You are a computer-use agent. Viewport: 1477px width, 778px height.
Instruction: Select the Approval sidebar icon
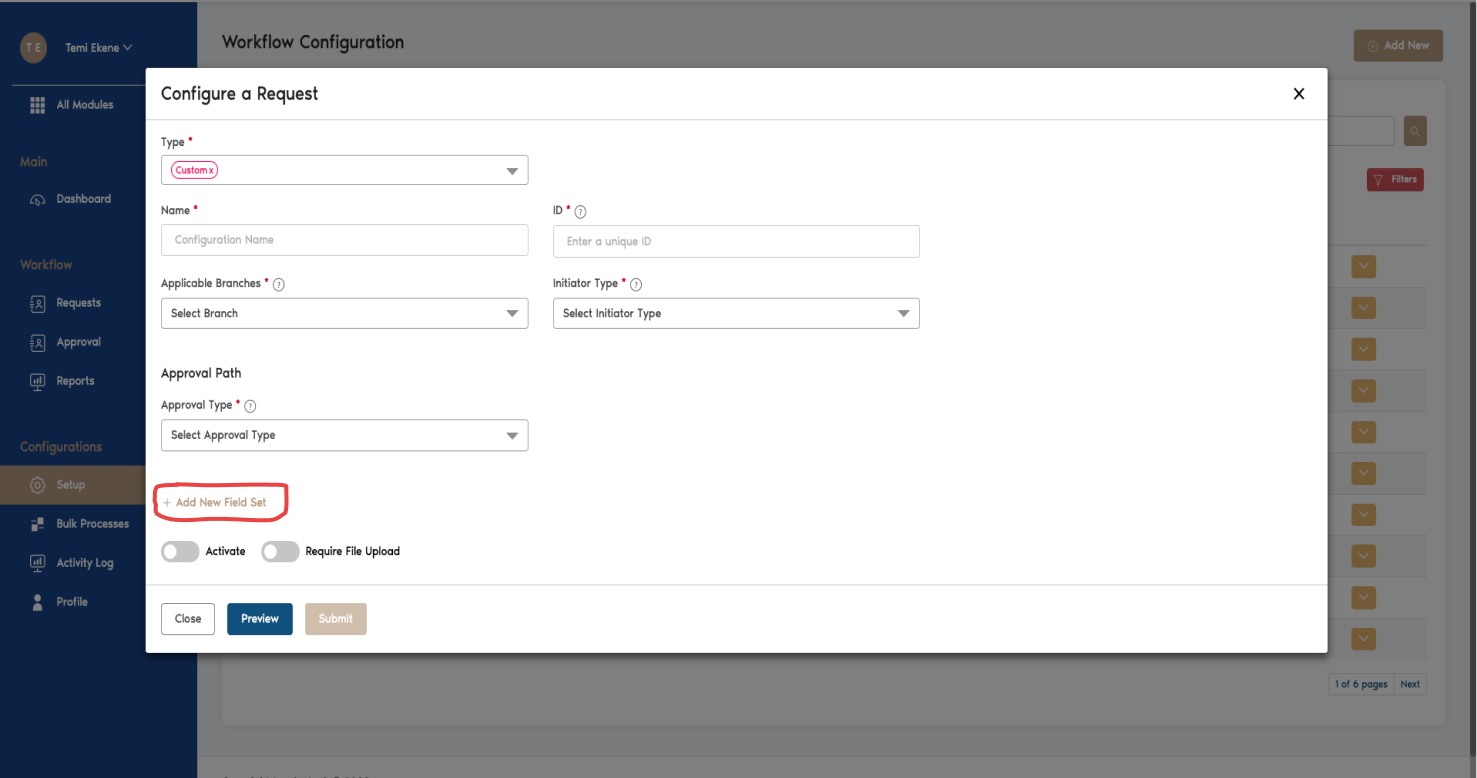tap(39, 341)
